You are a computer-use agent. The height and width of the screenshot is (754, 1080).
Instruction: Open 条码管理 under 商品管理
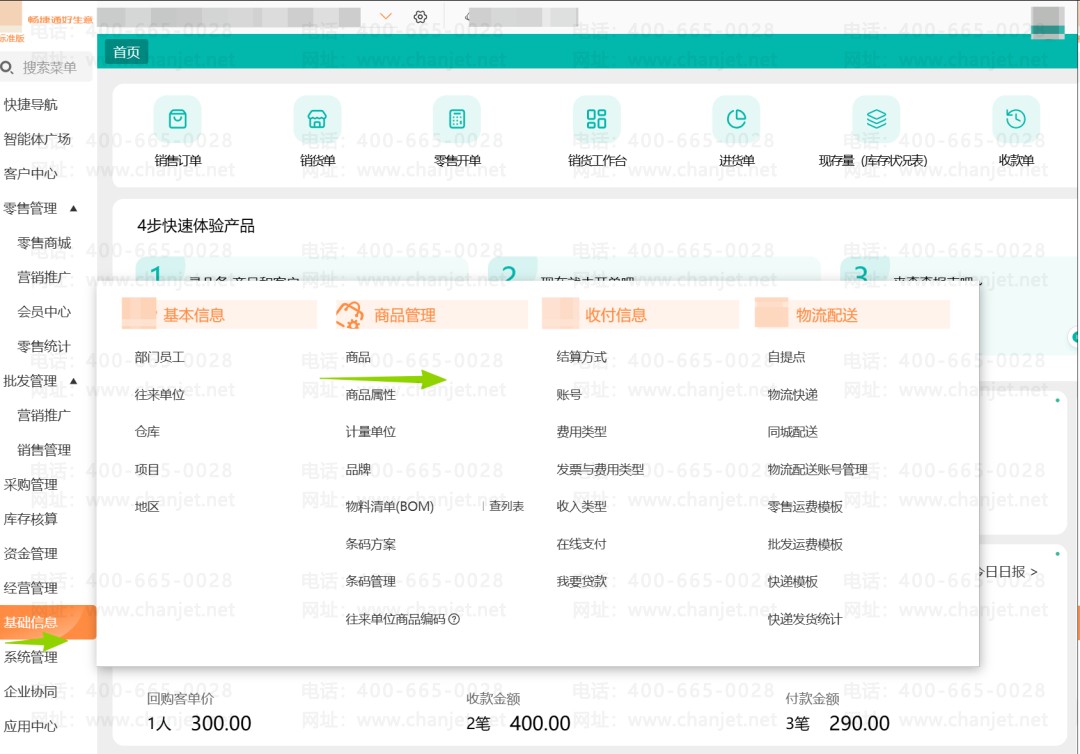coord(371,582)
